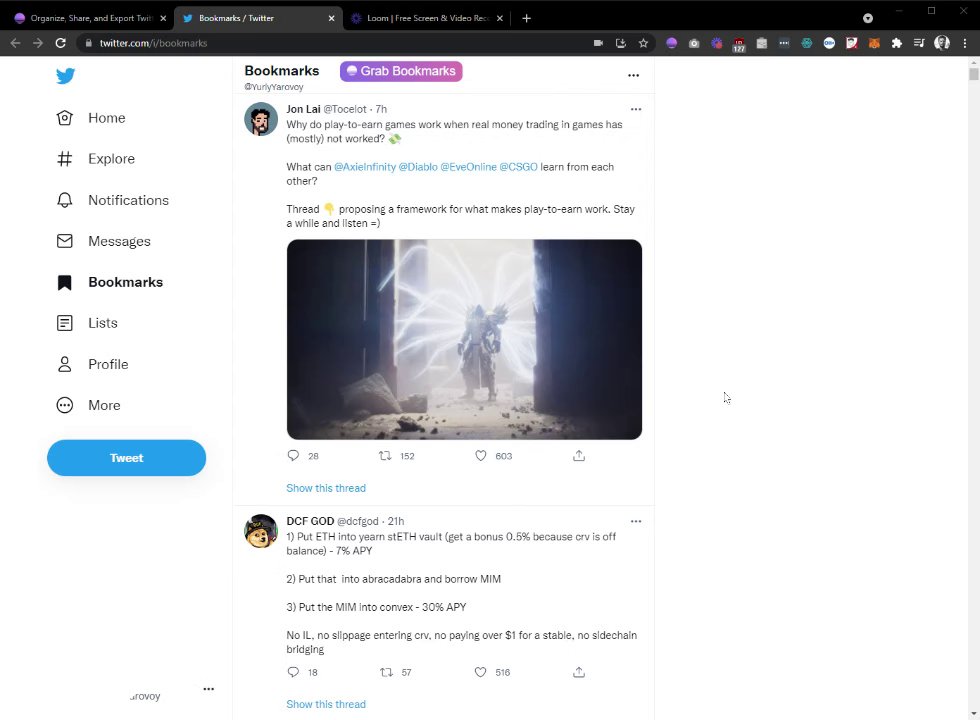This screenshot has height=720, width=980.
Task: Retweet DCF GOD's tweet
Action: (386, 672)
